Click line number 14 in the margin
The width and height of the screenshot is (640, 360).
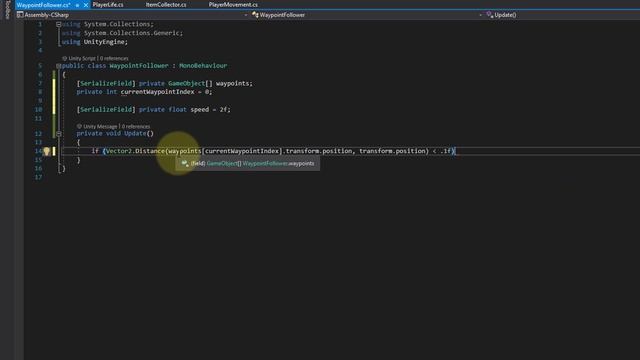click(x=38, y=151)
